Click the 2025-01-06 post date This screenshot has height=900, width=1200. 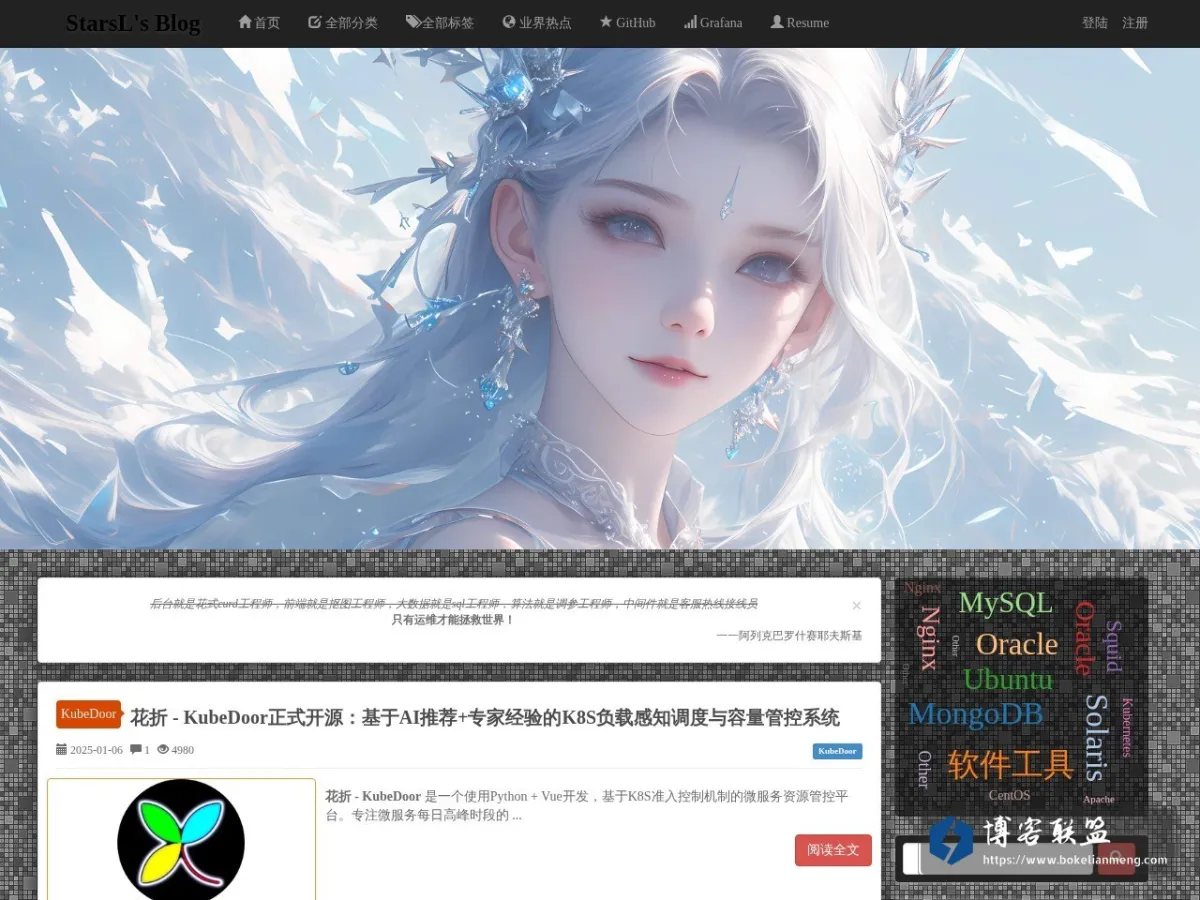(96, 750)
